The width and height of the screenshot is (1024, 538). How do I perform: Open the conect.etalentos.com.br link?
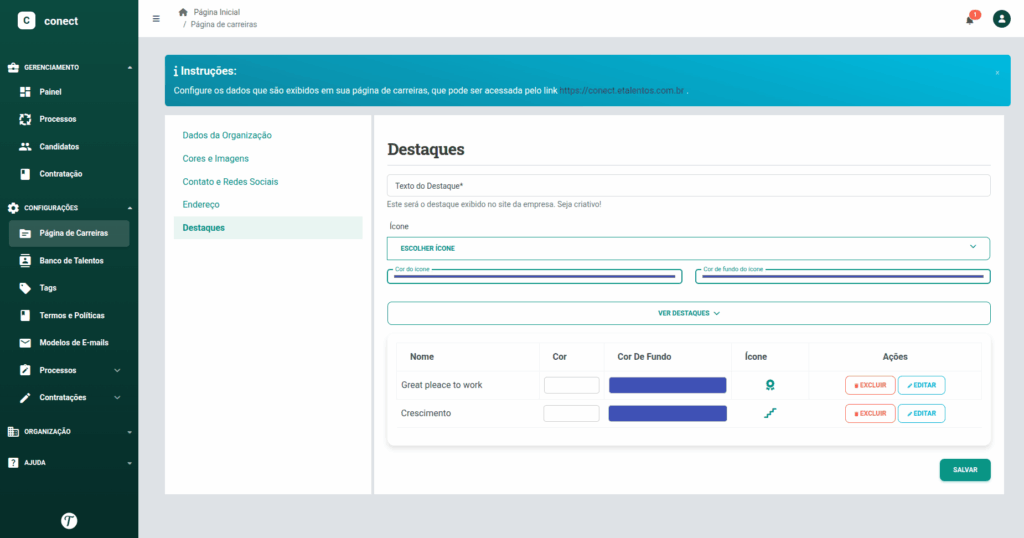tap(621, 91)
